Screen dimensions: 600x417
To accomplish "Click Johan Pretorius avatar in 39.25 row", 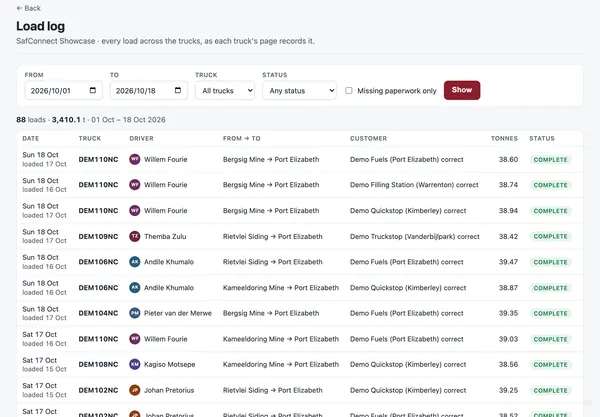I will click(135, 390).
